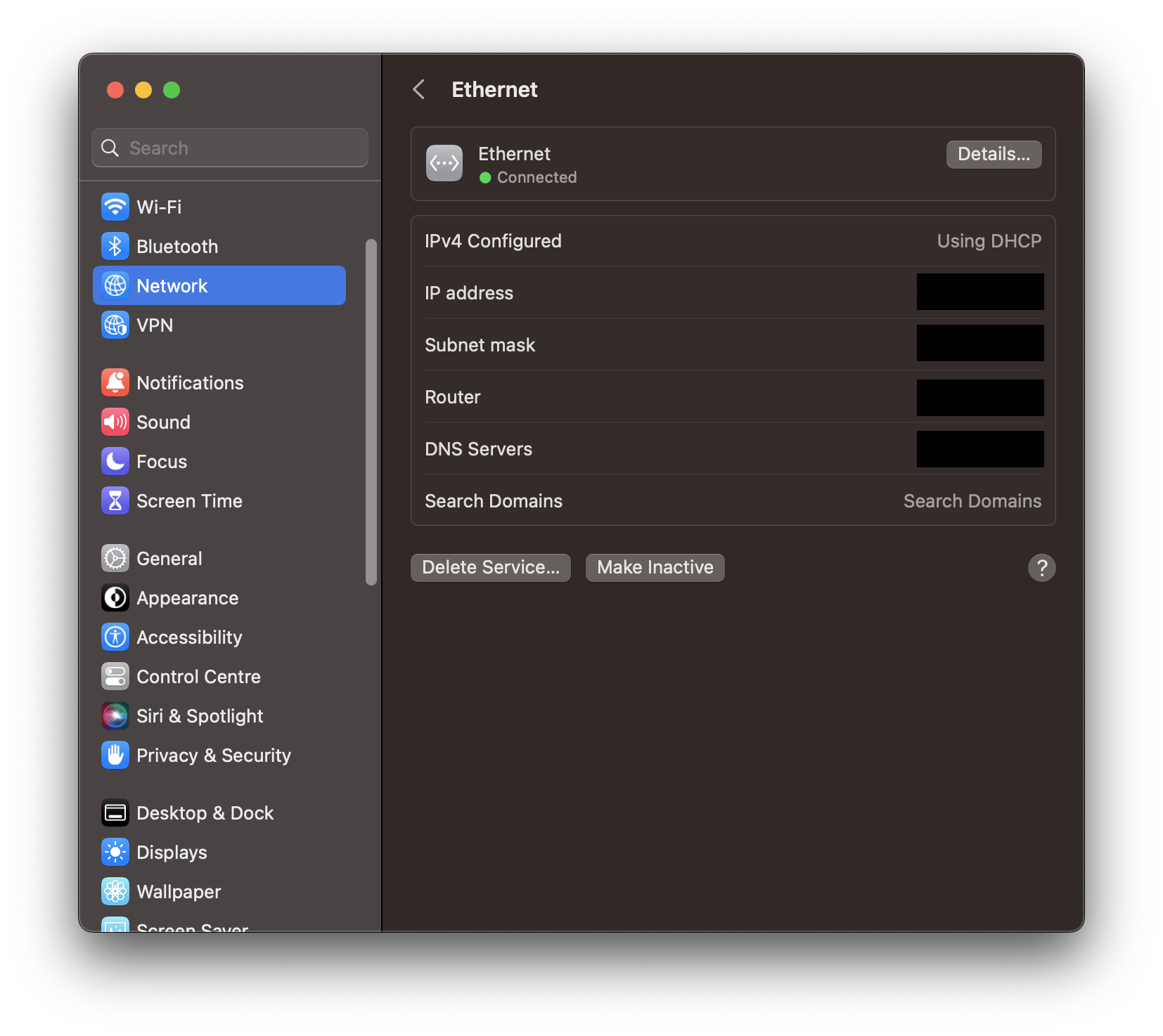Image resolution: width=1163 pixels, height=1036 pixels.
Task: Select Control Centre label in sidebar
Action: [198, 676]
